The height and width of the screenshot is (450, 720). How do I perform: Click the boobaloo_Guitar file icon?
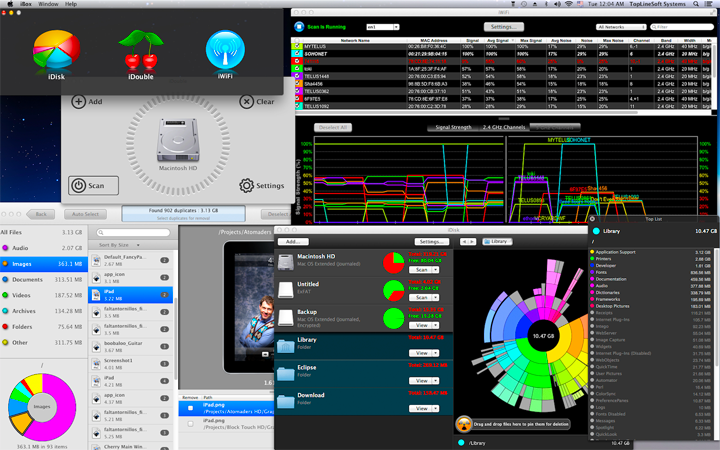coord(96,347)
